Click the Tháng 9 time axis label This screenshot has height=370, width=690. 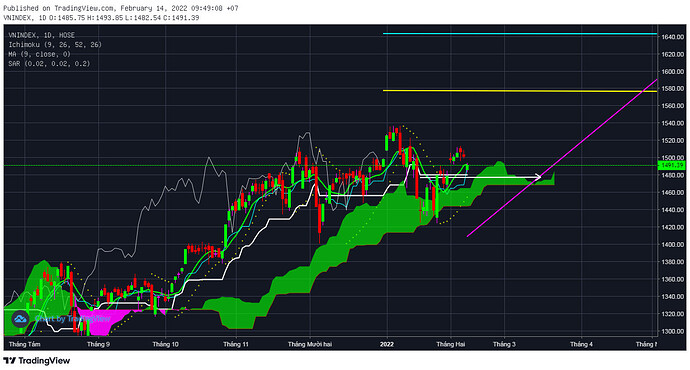(99, 344)
